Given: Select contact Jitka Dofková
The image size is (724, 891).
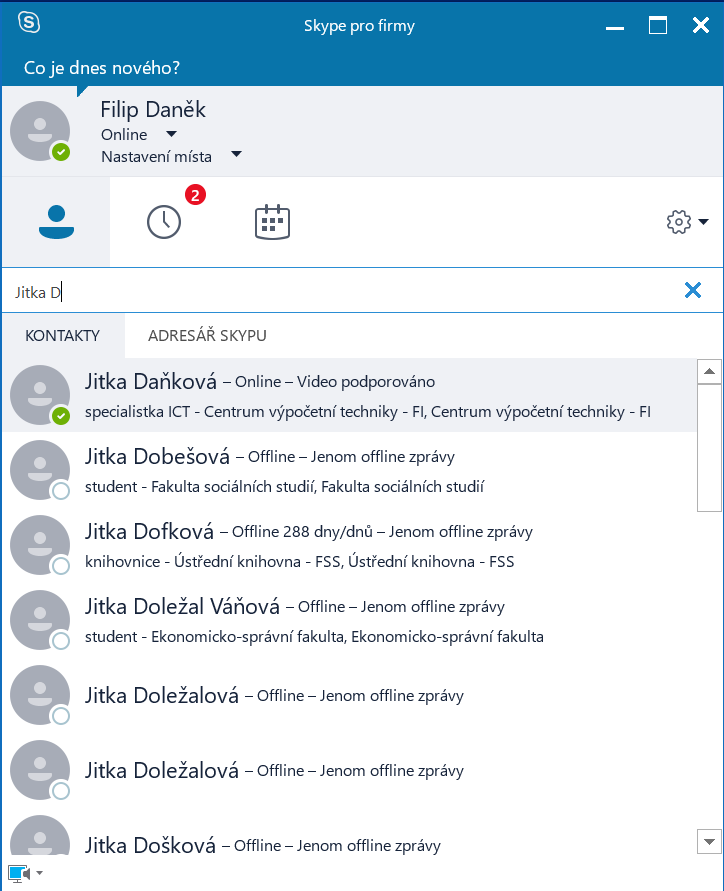Looking at the screenshot, I should point(349,546).
